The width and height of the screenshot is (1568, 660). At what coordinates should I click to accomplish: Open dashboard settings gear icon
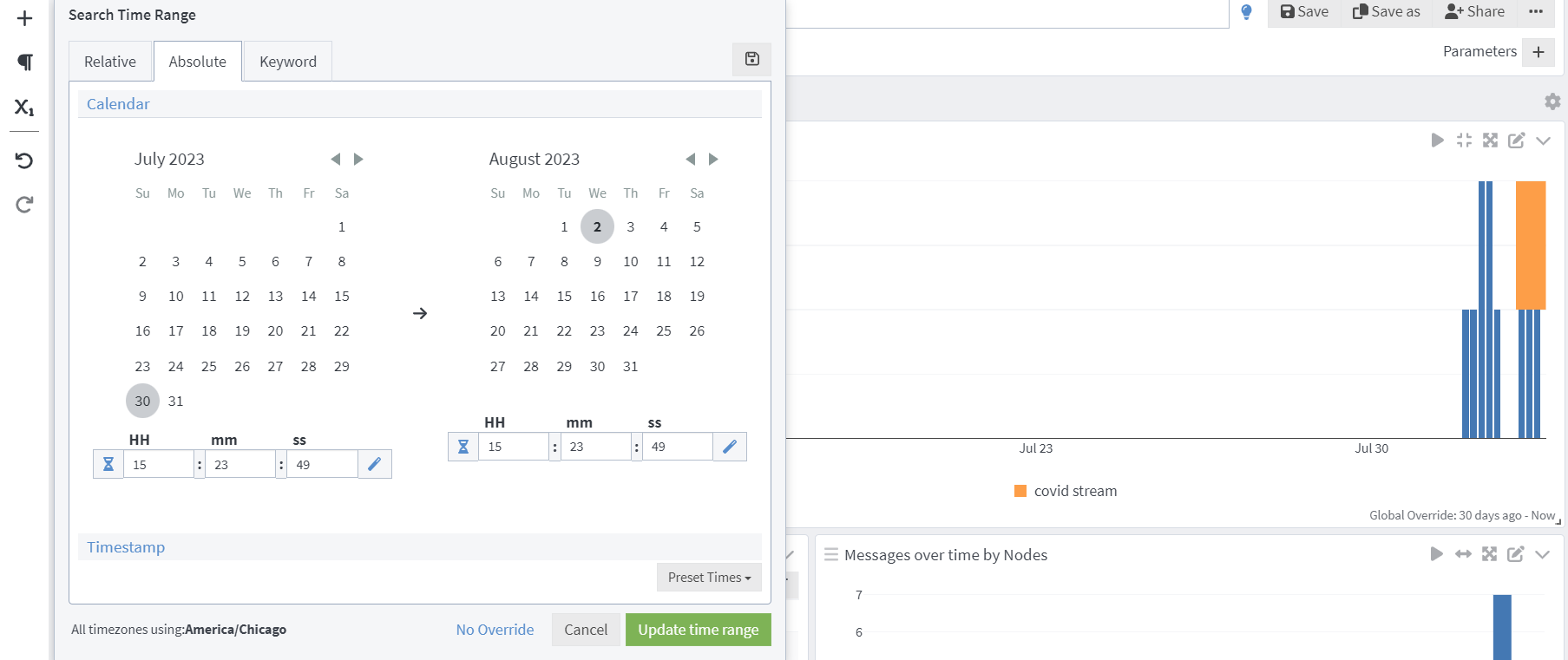pos(1552,101)
